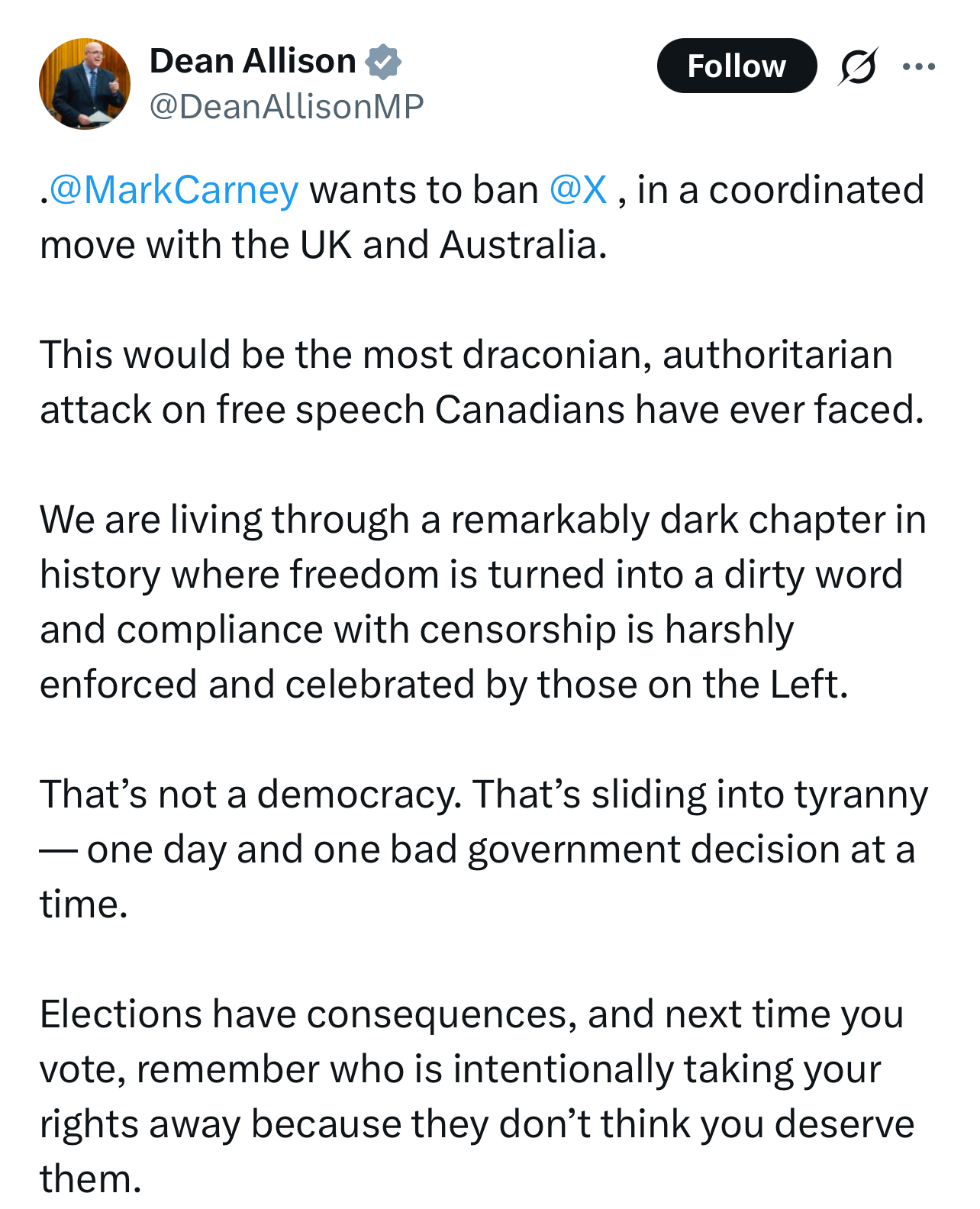Open the three-dot more options menu
The width and height of the screenshot is (980, 1209).
(918, 66)
